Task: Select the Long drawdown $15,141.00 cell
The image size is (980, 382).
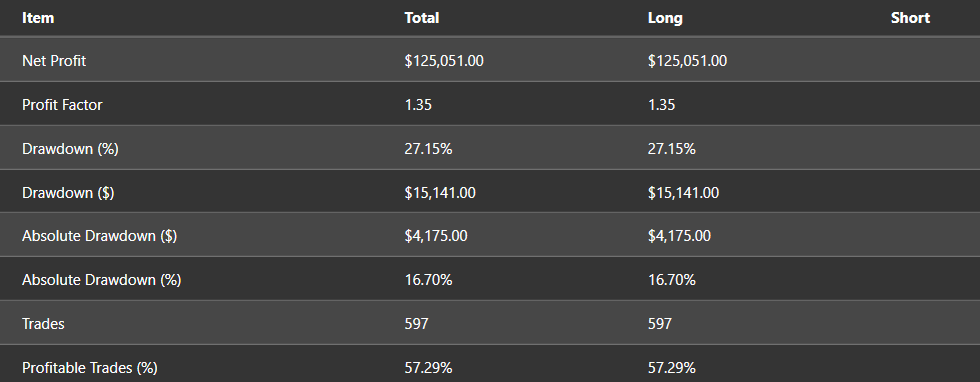Action: pyautogui.click(x=683, y=193)
